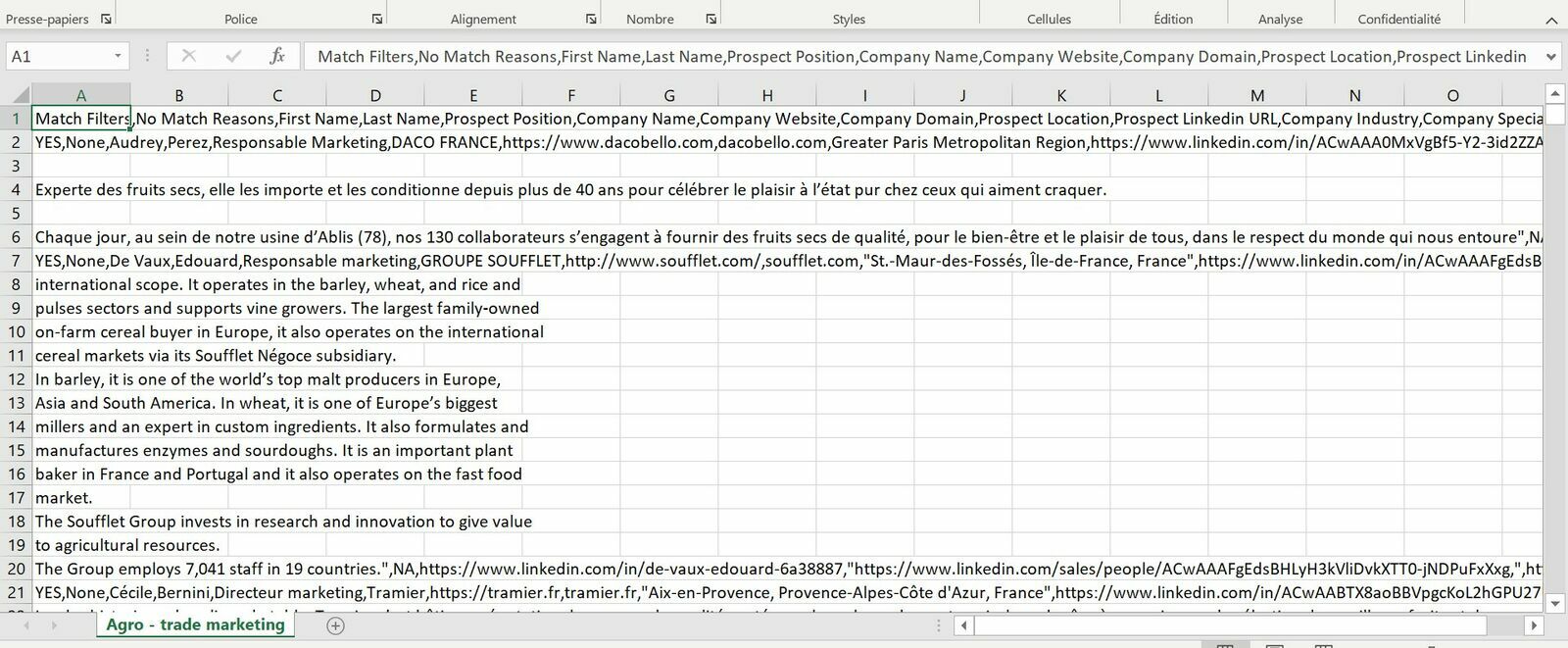
Task: Select row 12 header
Action: pos(17,379)
